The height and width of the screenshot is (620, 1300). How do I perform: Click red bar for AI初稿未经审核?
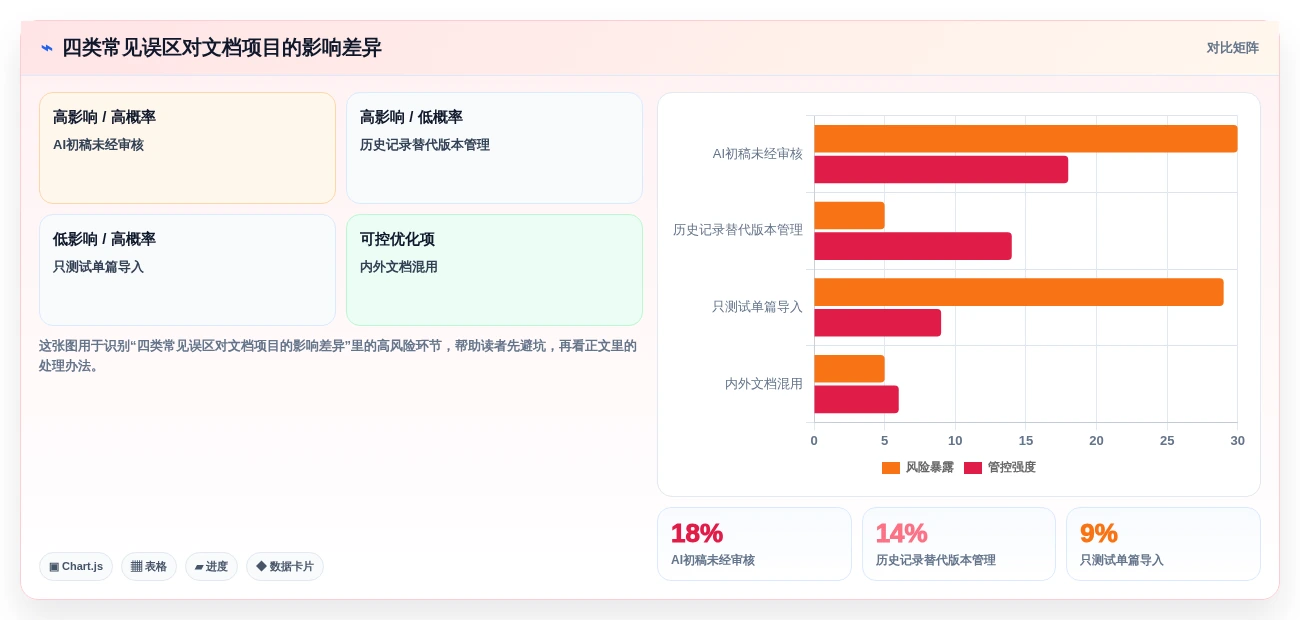click(x=941, y=170)
